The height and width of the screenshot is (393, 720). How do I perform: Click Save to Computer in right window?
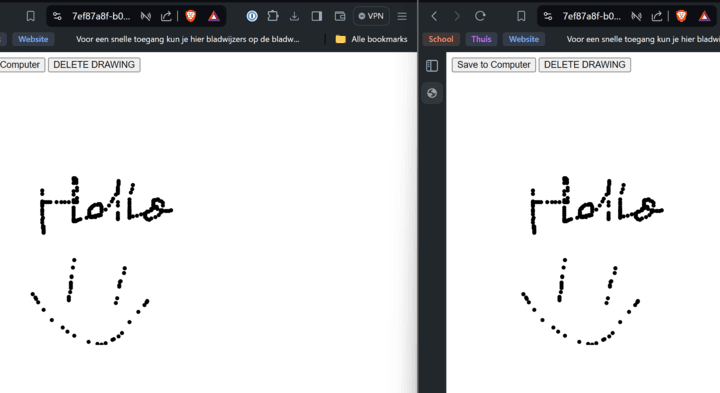click(x=494, y=65)
